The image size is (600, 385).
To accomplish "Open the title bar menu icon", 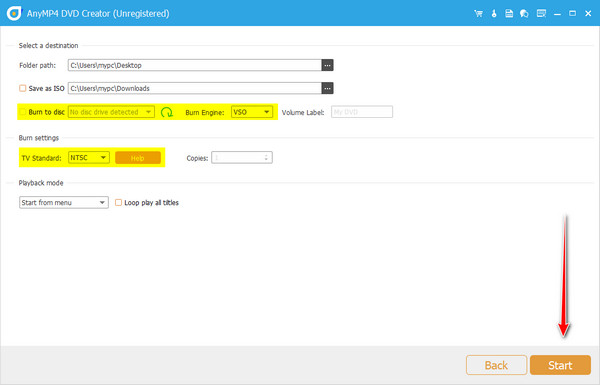I will [541, 14].
